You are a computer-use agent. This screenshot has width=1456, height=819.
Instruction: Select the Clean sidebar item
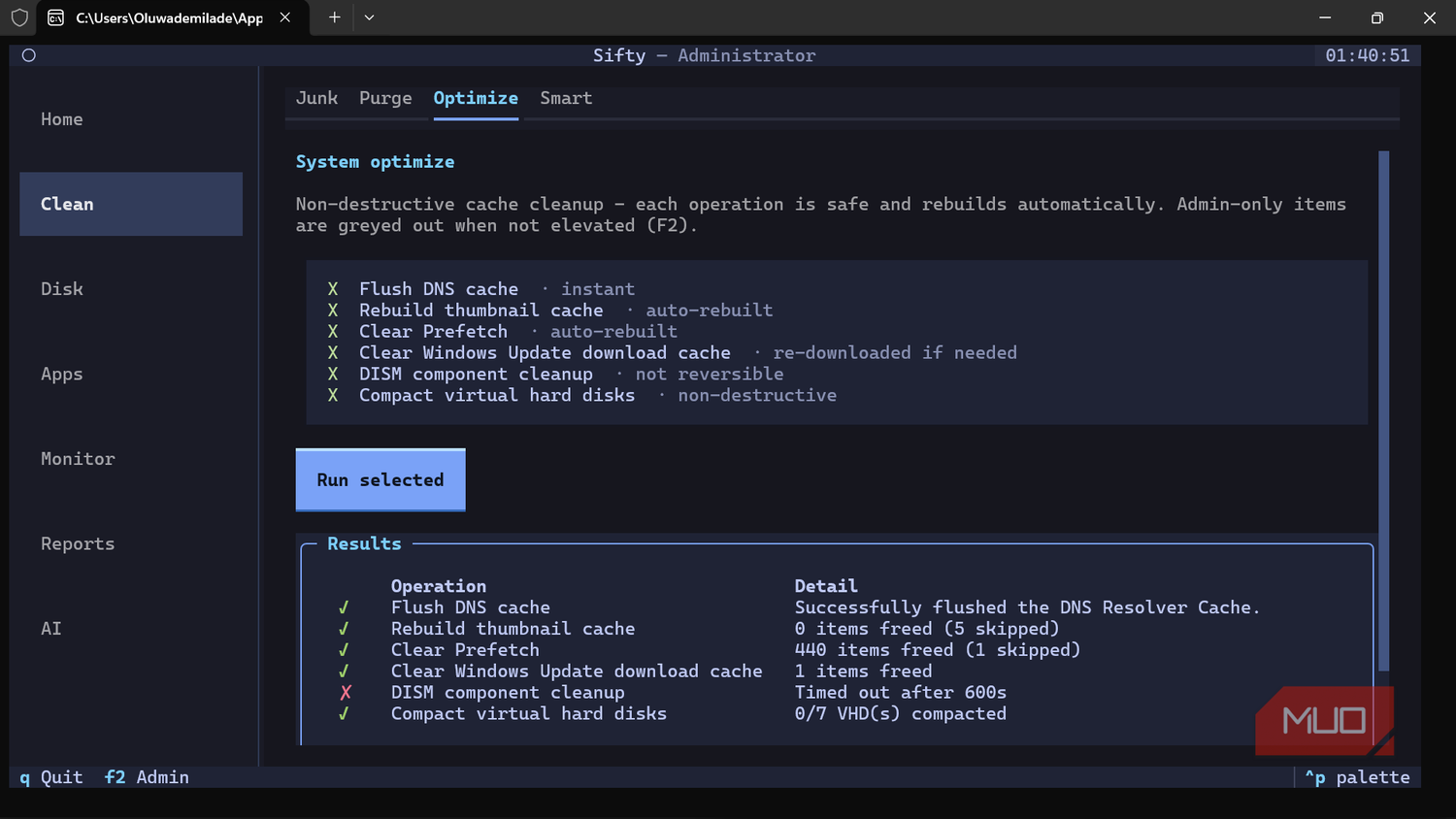coord(131,204)
